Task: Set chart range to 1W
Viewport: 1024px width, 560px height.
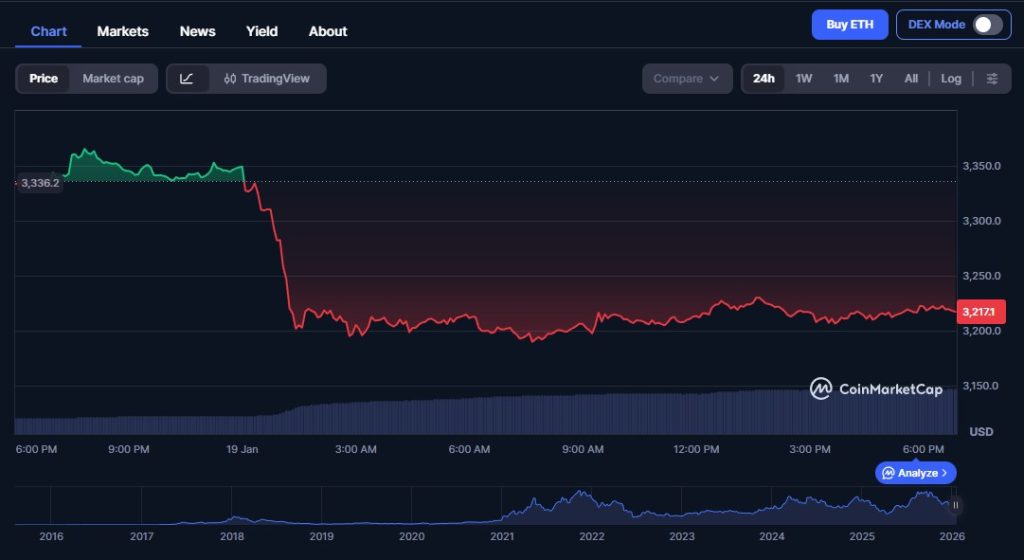Action: [803, 78]
